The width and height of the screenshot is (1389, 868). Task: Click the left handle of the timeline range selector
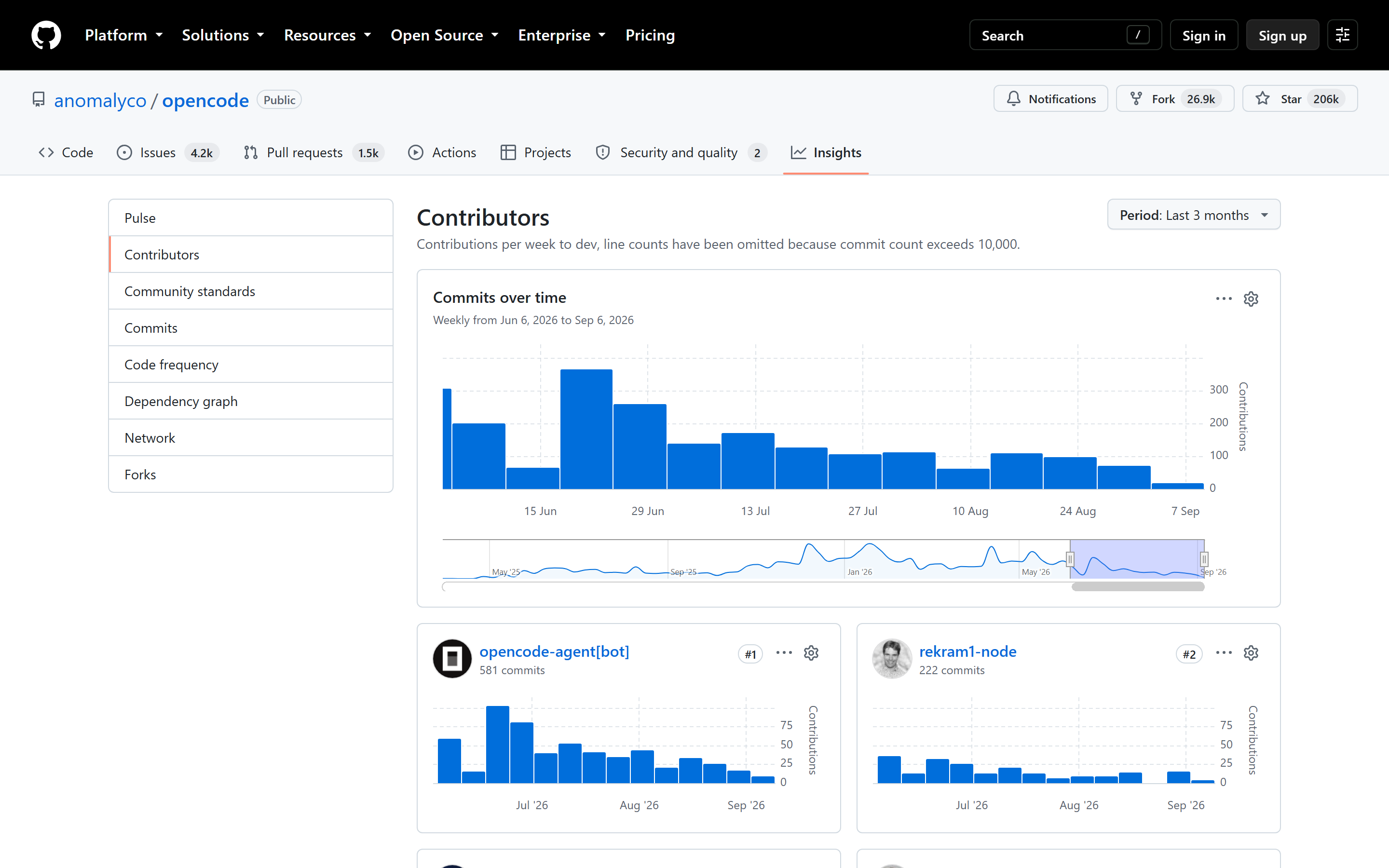tap(1070, 558)
